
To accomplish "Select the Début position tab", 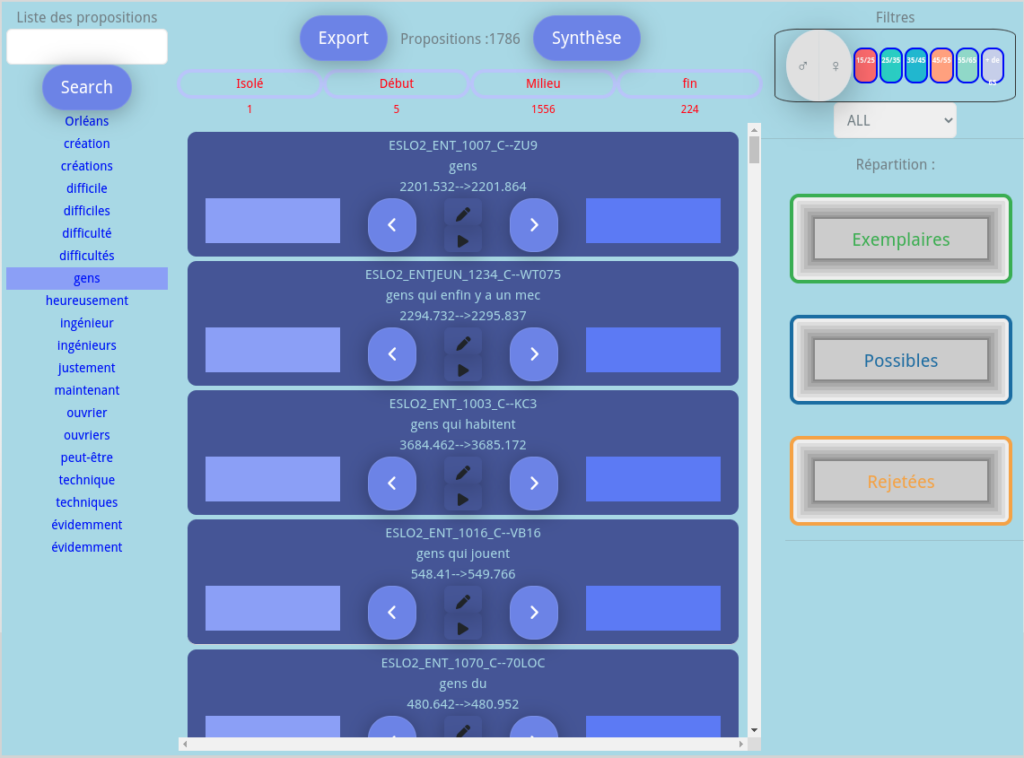I will 396,84.
